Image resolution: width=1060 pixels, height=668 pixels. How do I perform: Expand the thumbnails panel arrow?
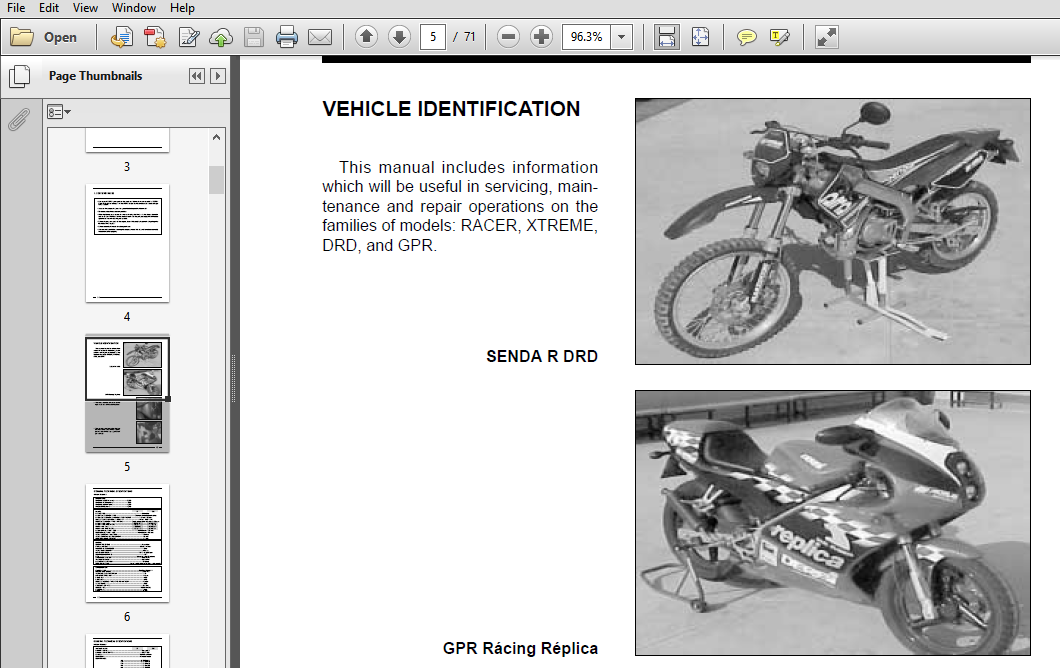tap(218, 76)
